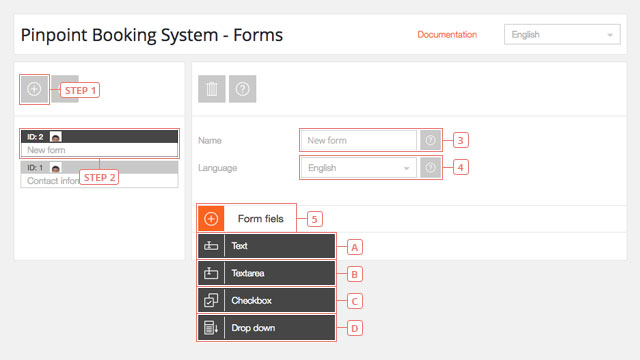
Task: Choose the Text field type icon
Action: pyautogui.click(x=211, y=246)
